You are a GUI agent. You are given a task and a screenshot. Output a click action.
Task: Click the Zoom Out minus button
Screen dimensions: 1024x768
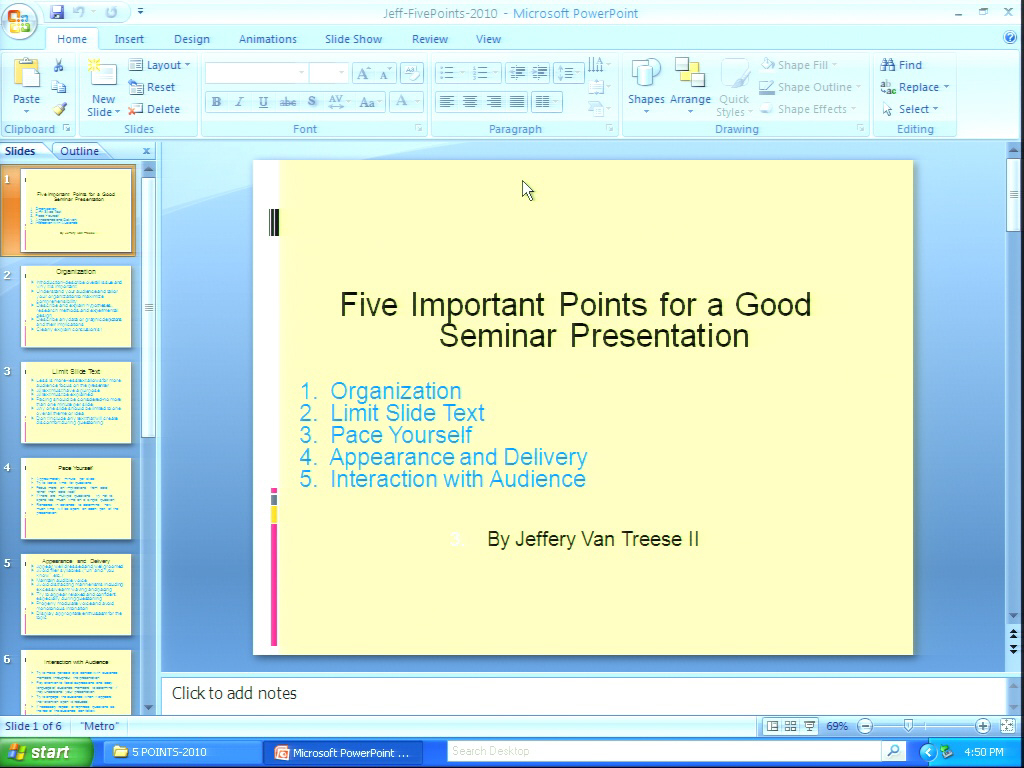click(x=865, y=726)
